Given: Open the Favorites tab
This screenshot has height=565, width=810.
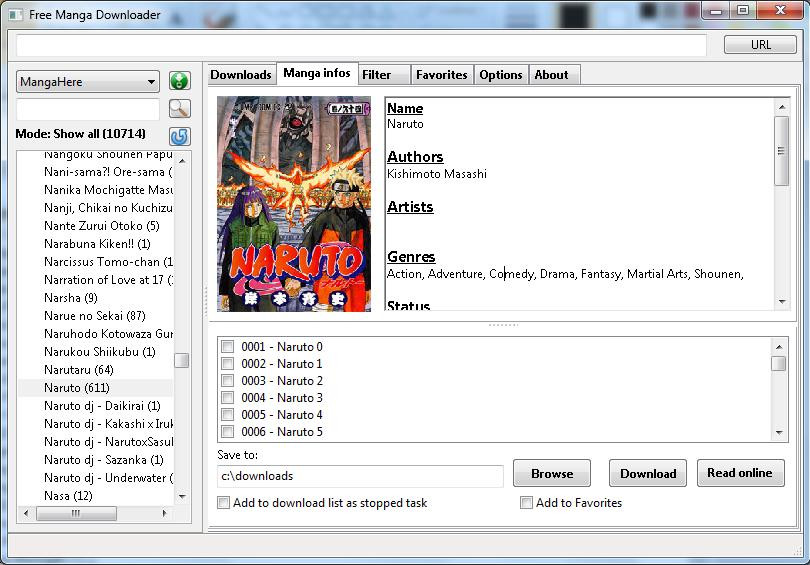Looking at the screenshot, I should click(442, 75).
